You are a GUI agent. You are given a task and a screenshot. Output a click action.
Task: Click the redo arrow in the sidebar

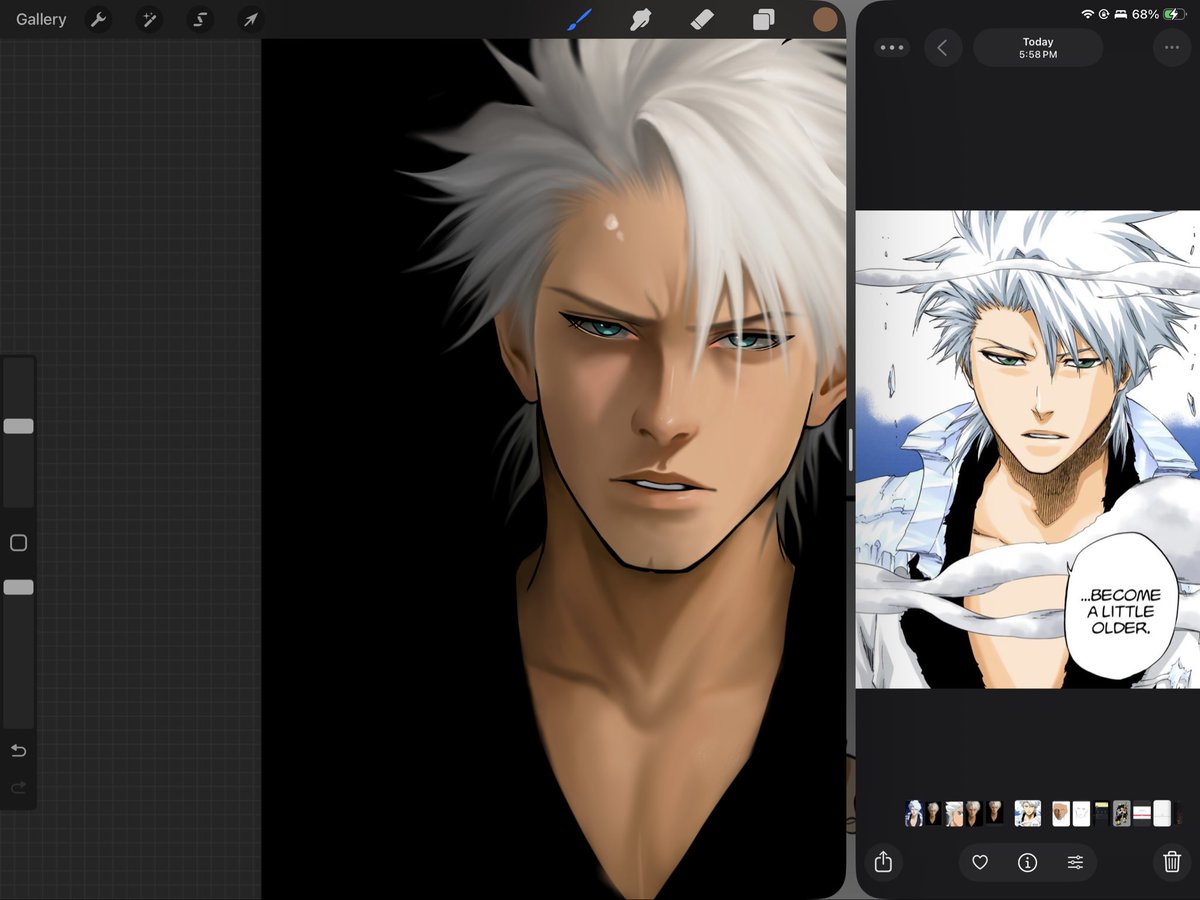click(18, 788)
